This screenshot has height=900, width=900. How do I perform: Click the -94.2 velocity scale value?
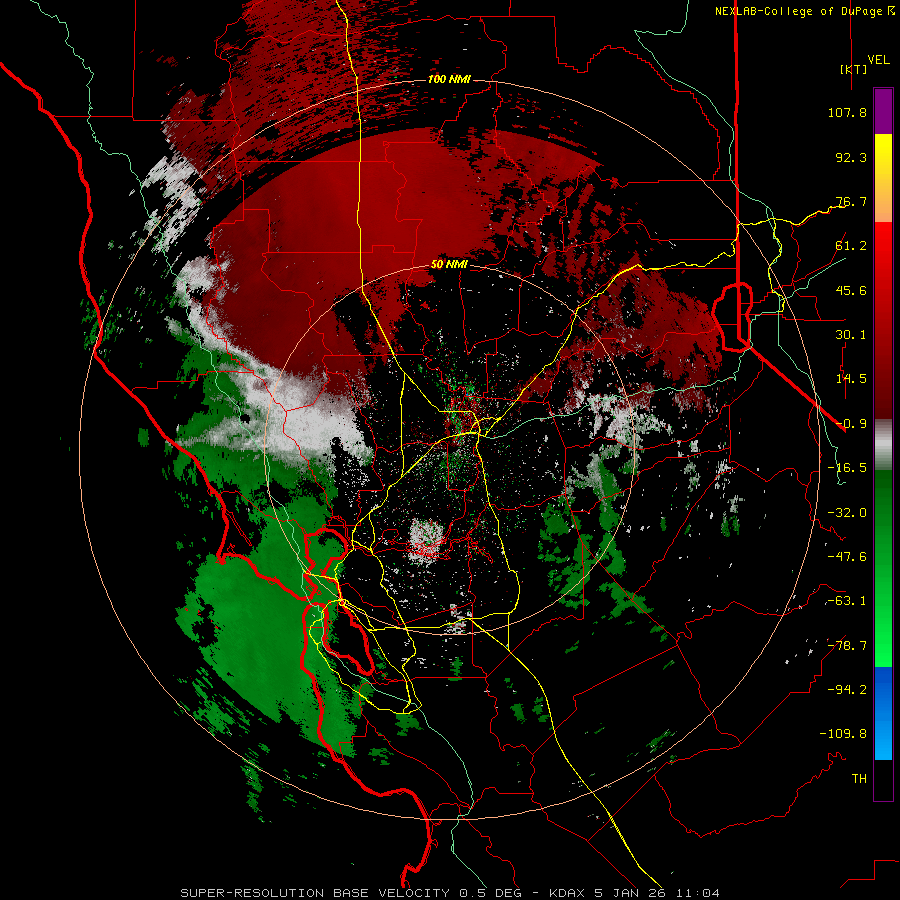[847, 690]
